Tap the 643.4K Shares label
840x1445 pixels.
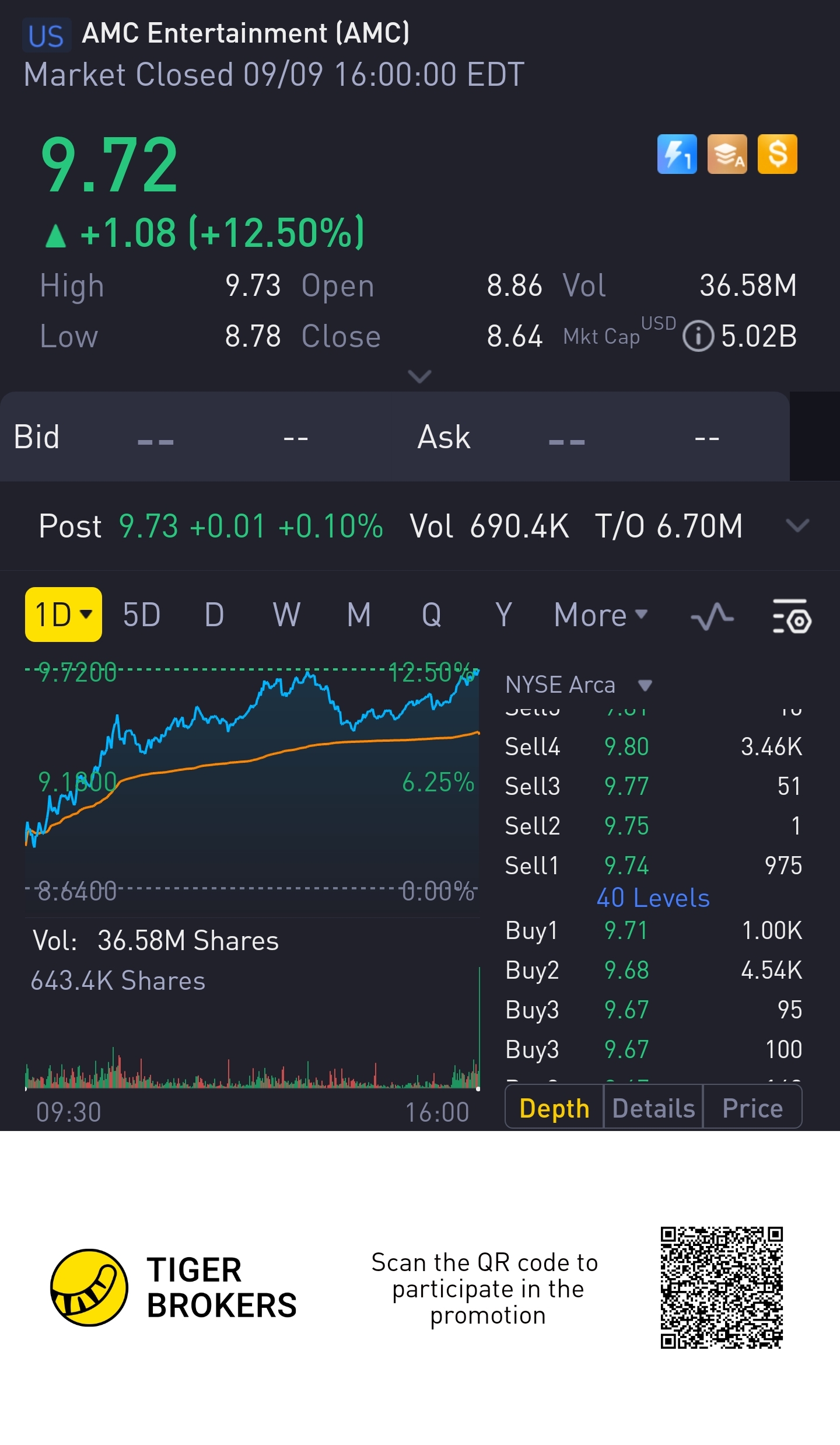click(x=118, y=980)
